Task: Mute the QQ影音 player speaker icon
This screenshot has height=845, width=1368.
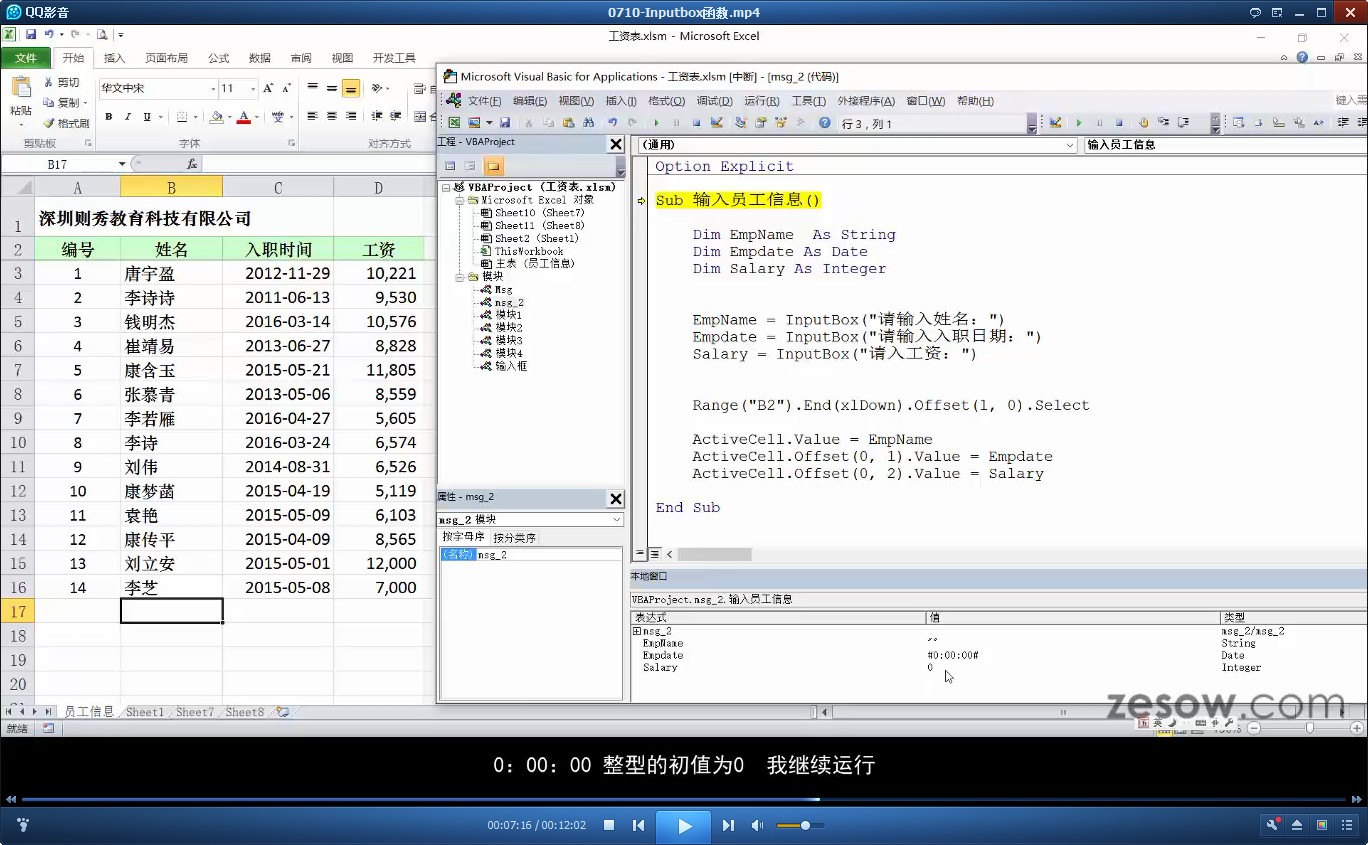Action: [757, 825]
